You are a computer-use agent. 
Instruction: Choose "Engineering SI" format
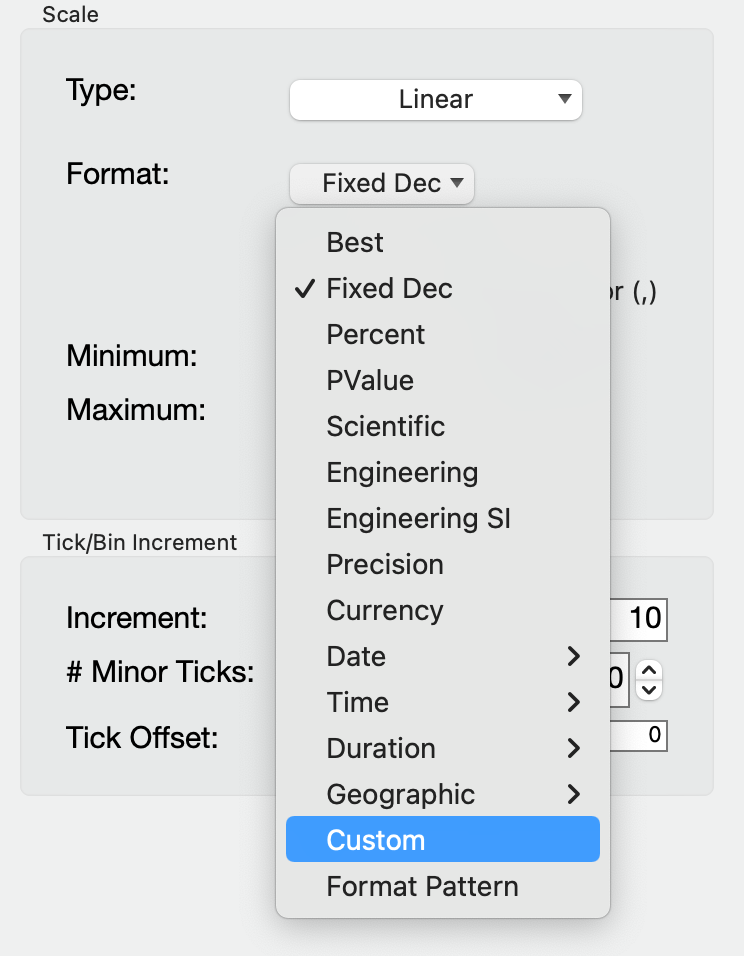(418, 518)
